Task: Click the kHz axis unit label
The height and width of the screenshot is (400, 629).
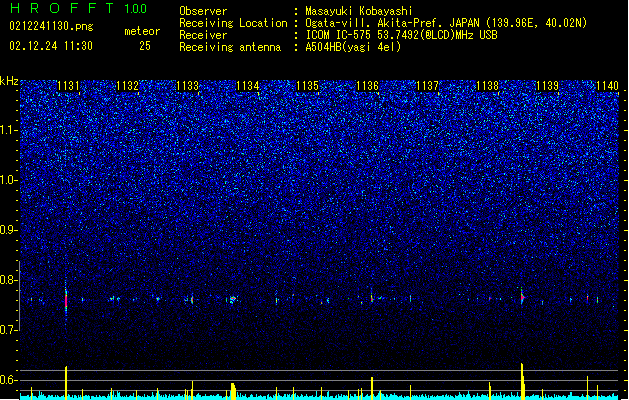Action: (x=9, y=81)
